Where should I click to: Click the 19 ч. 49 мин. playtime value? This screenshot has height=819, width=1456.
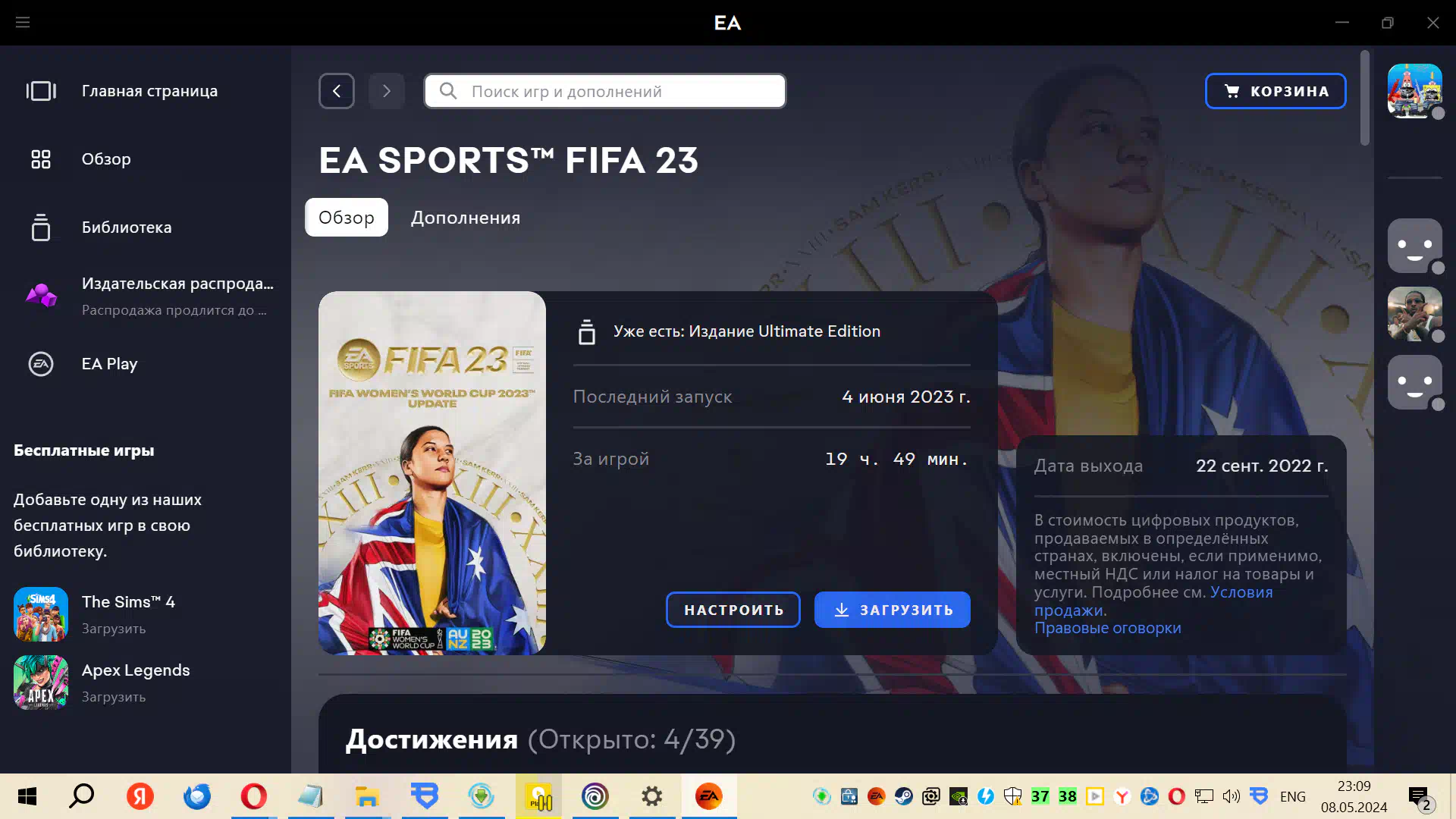[897, 459]
